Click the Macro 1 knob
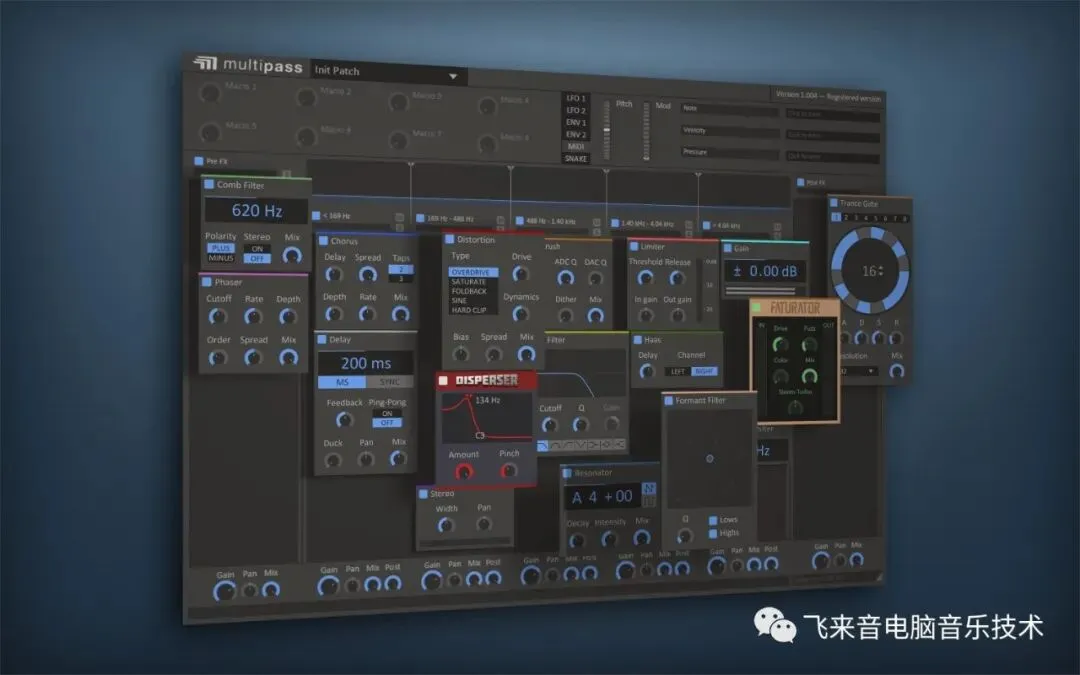 coord(209,93)
